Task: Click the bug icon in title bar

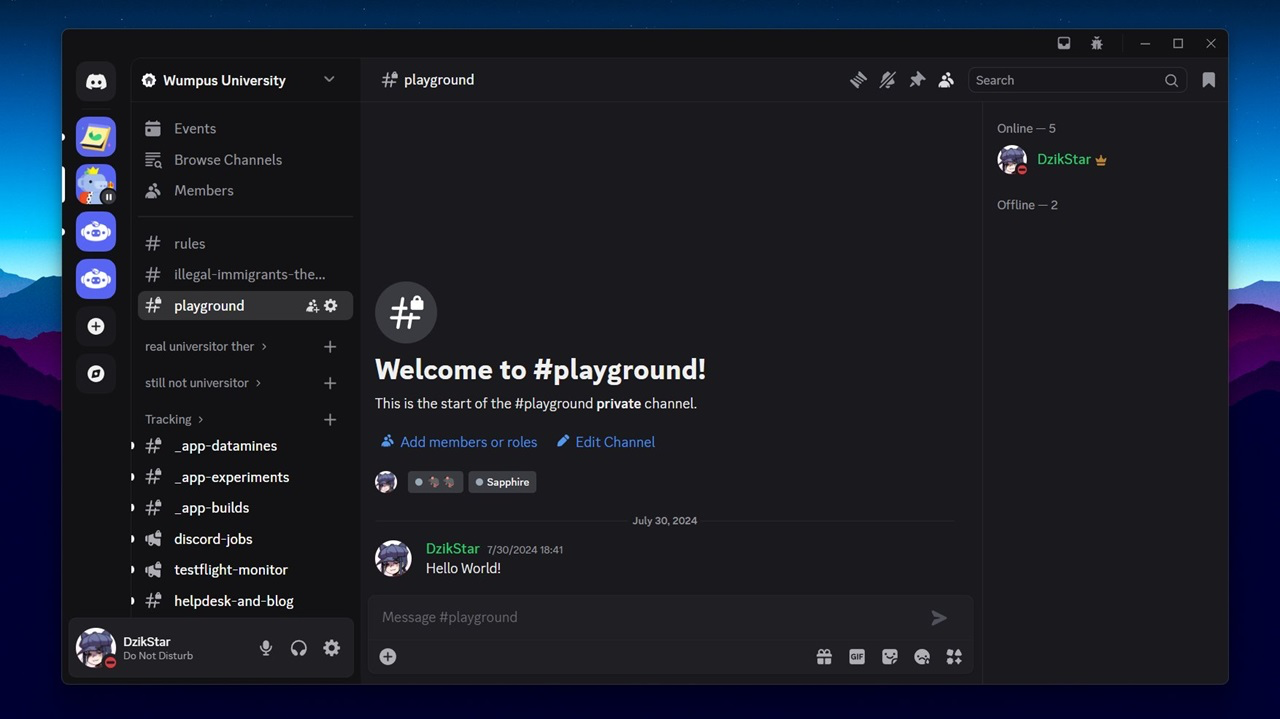Action: (x=1097, y=44)
